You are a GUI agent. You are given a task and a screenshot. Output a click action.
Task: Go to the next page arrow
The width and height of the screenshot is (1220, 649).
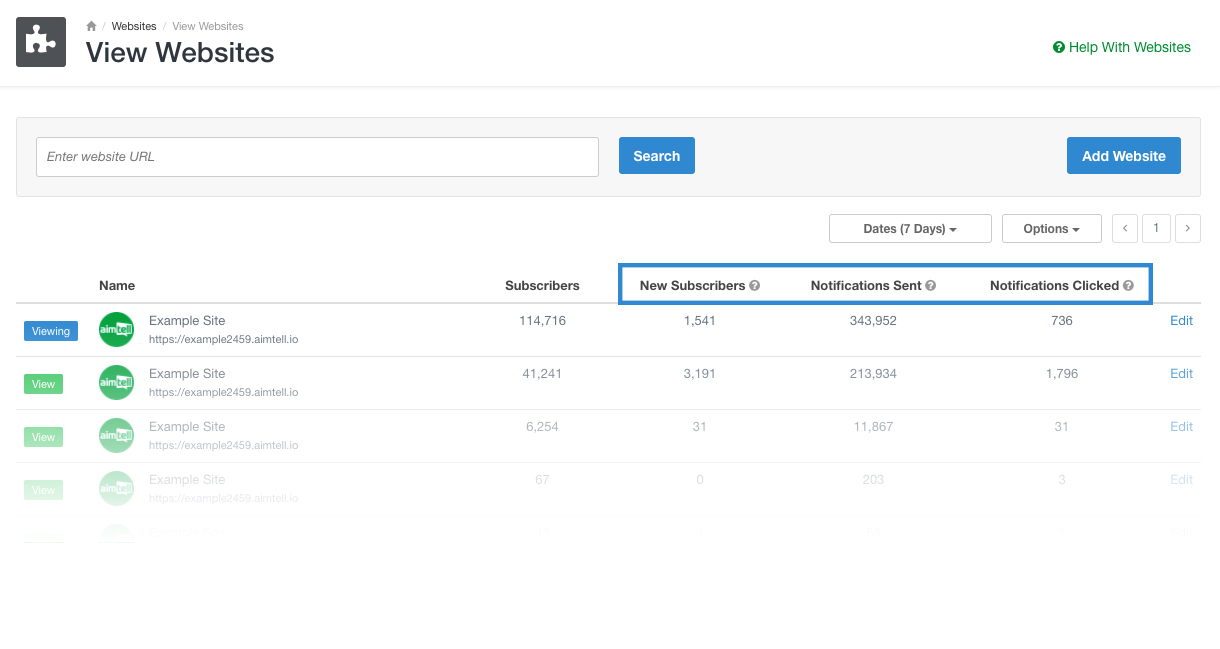(x=1187, y=229)
